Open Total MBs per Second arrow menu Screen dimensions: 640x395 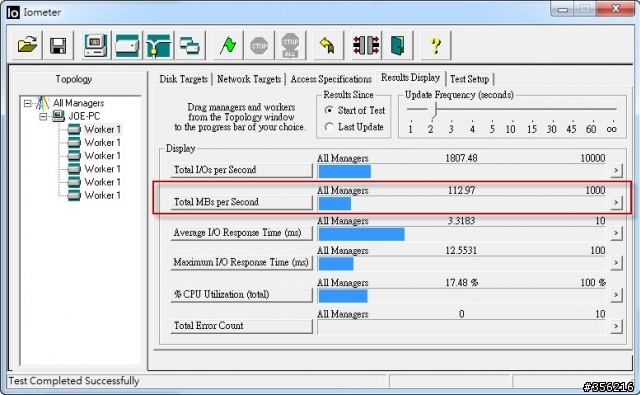(x=616, y=202)
